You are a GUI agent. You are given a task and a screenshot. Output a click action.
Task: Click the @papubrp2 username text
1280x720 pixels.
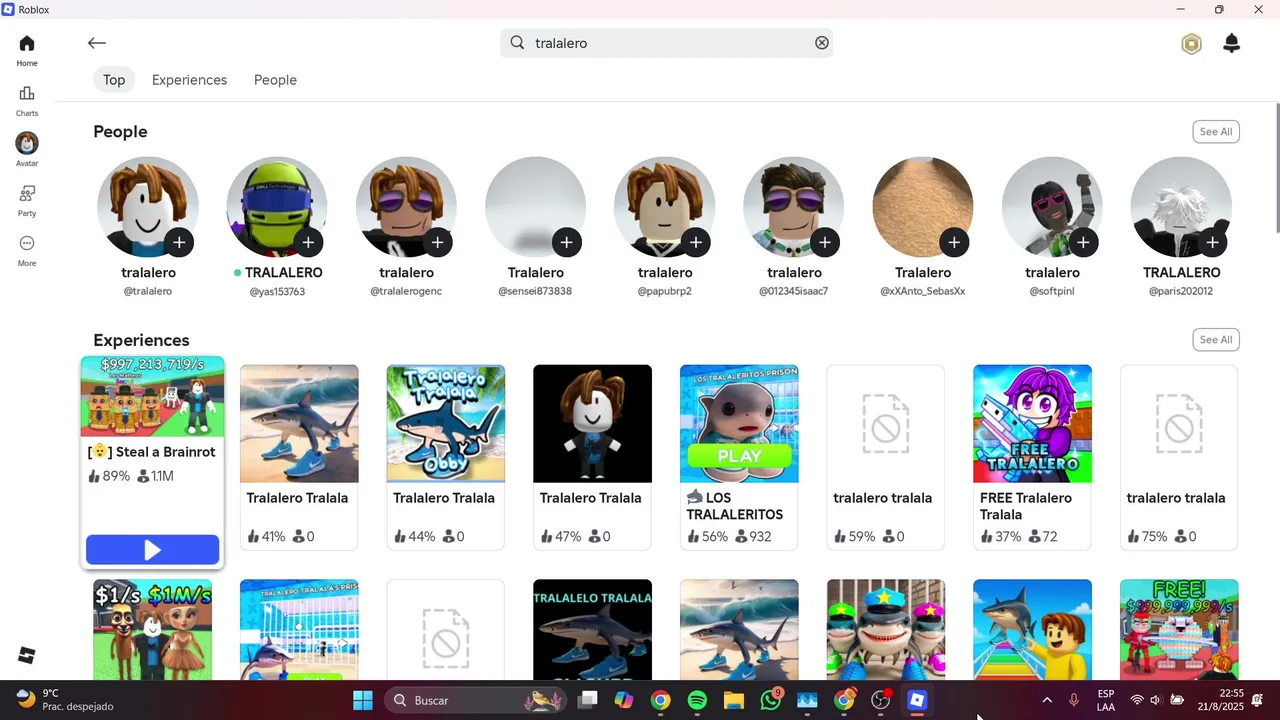665,292
